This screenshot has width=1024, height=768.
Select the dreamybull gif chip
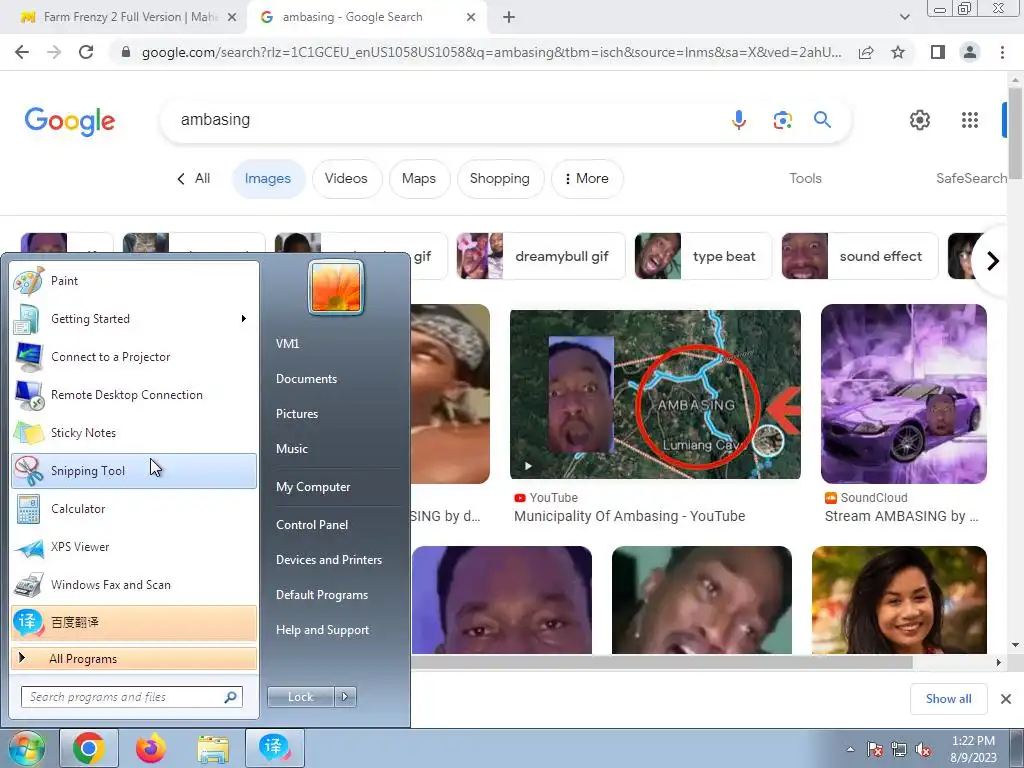(x=541, y=256)
